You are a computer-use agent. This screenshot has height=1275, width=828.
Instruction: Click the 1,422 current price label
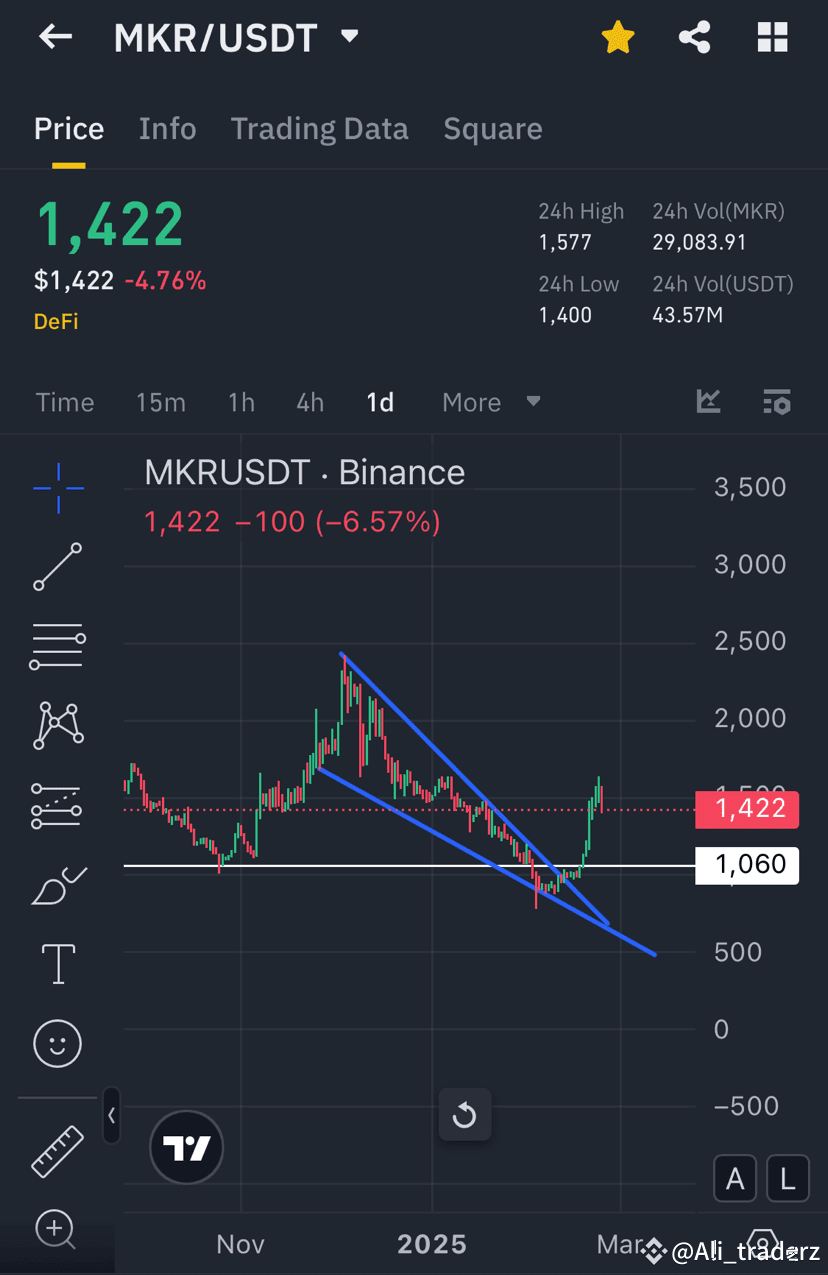[747, 808]
